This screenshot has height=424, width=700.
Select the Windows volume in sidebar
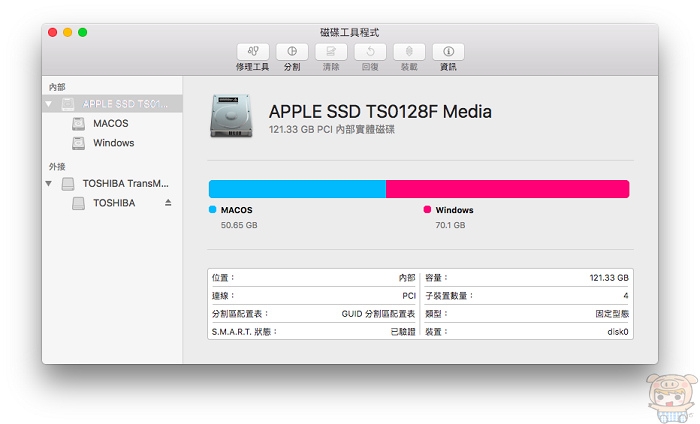tap(112, 143)
